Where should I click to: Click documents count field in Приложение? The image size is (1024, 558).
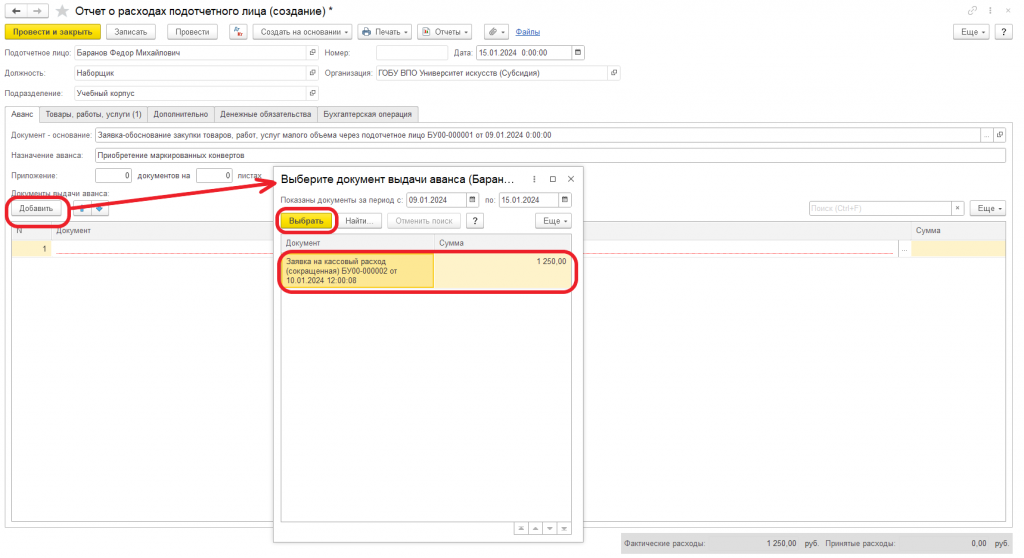coord(113,176)
